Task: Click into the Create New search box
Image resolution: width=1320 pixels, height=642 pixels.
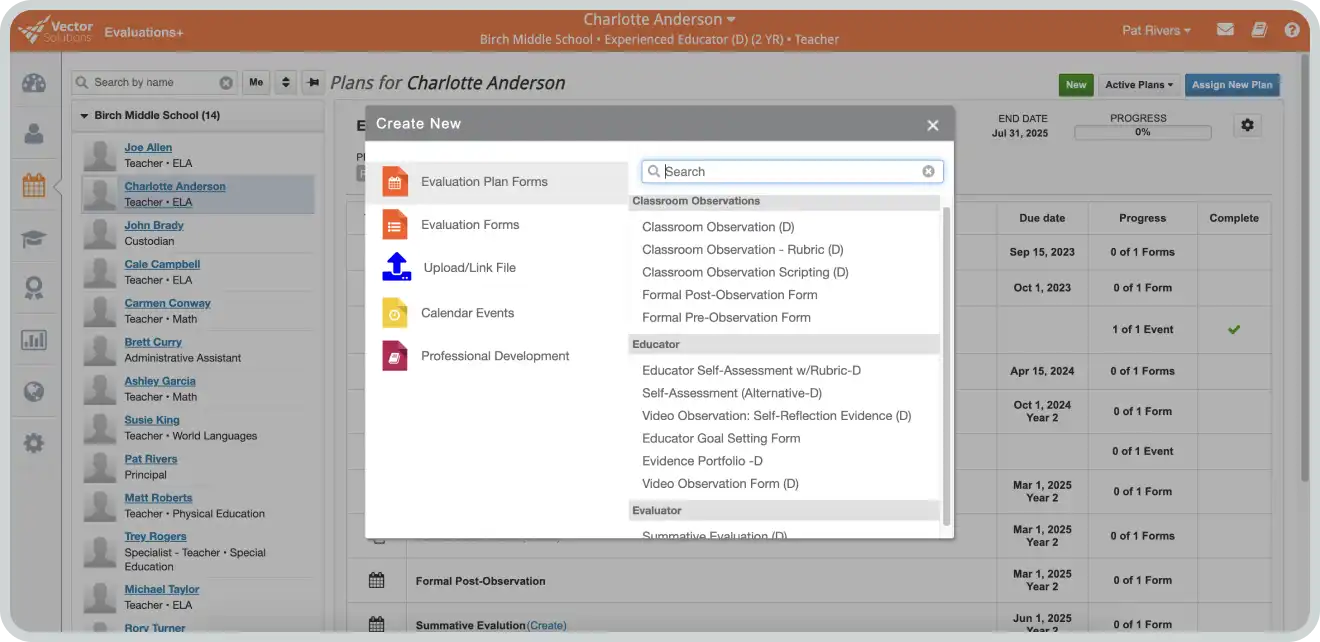Action: pos(790,172)
